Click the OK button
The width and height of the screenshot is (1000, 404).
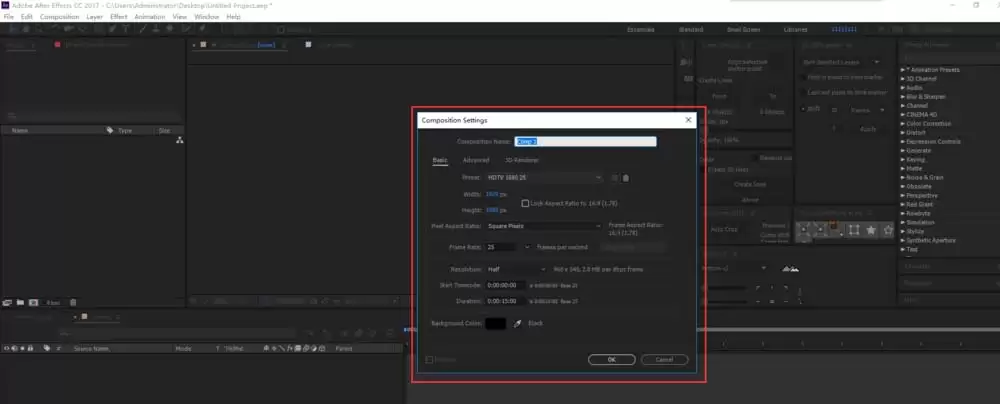click(x=612, y=360)
